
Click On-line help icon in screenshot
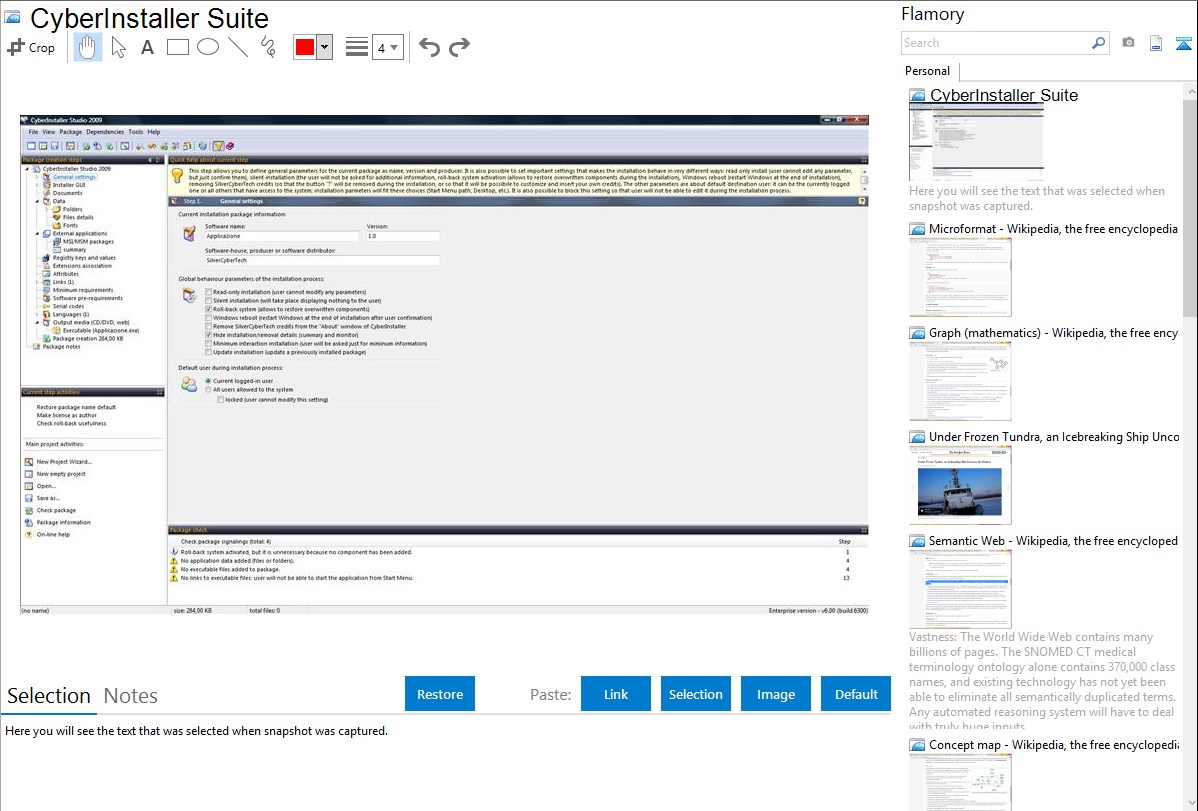pos(28,534)
